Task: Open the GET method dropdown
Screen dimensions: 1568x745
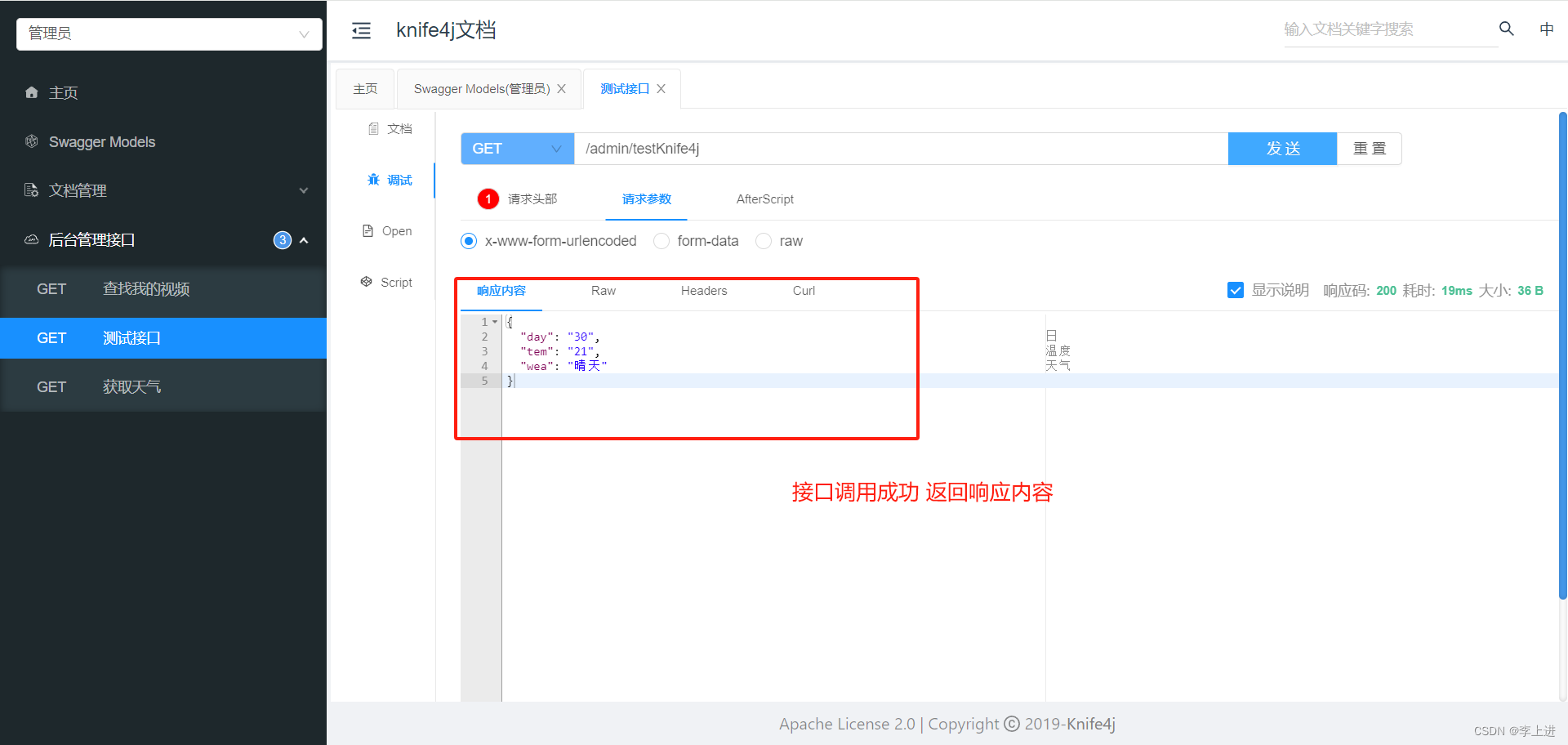Action: (x=518, y=149)
